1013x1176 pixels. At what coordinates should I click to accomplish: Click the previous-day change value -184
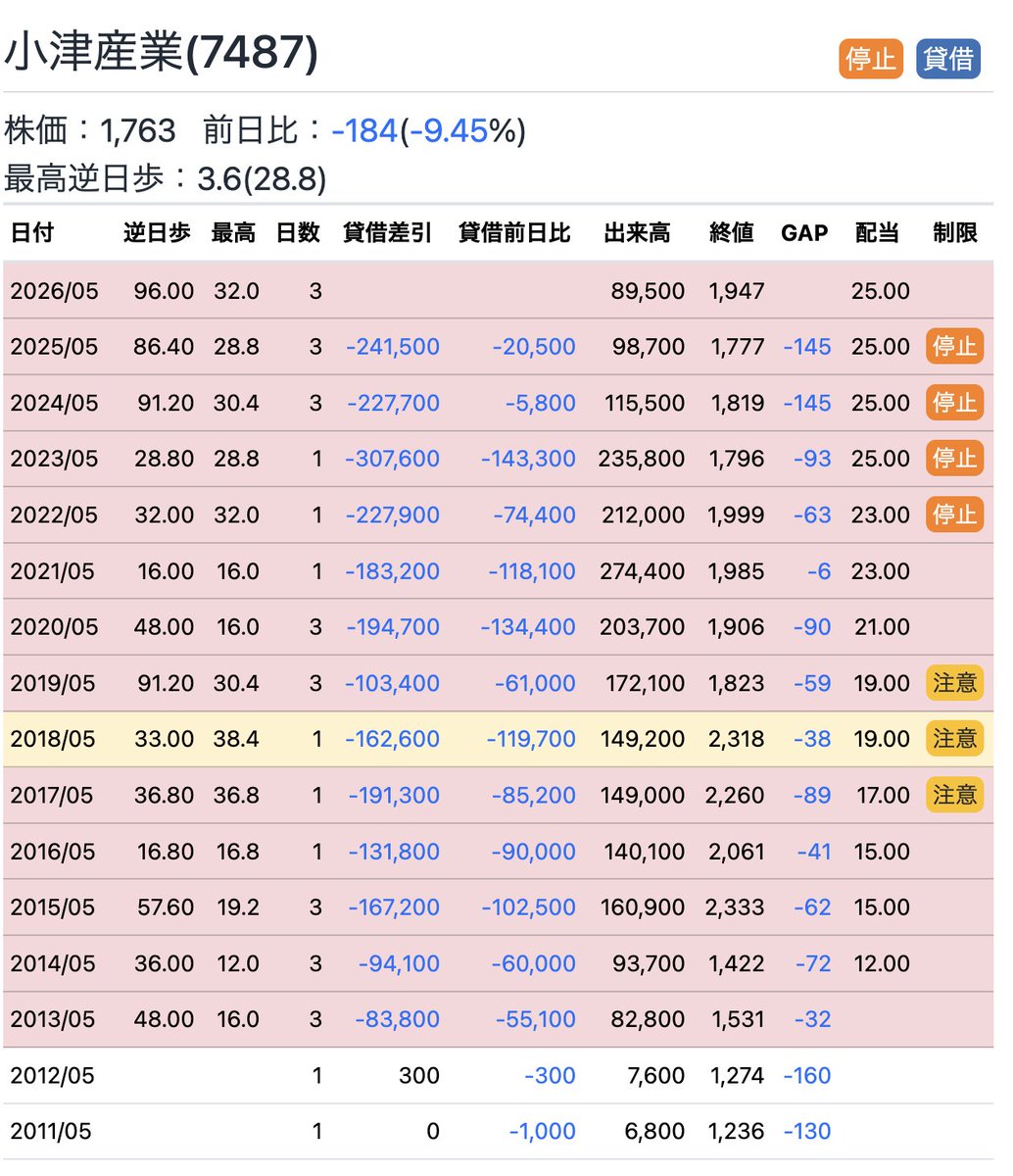point(364,130)
